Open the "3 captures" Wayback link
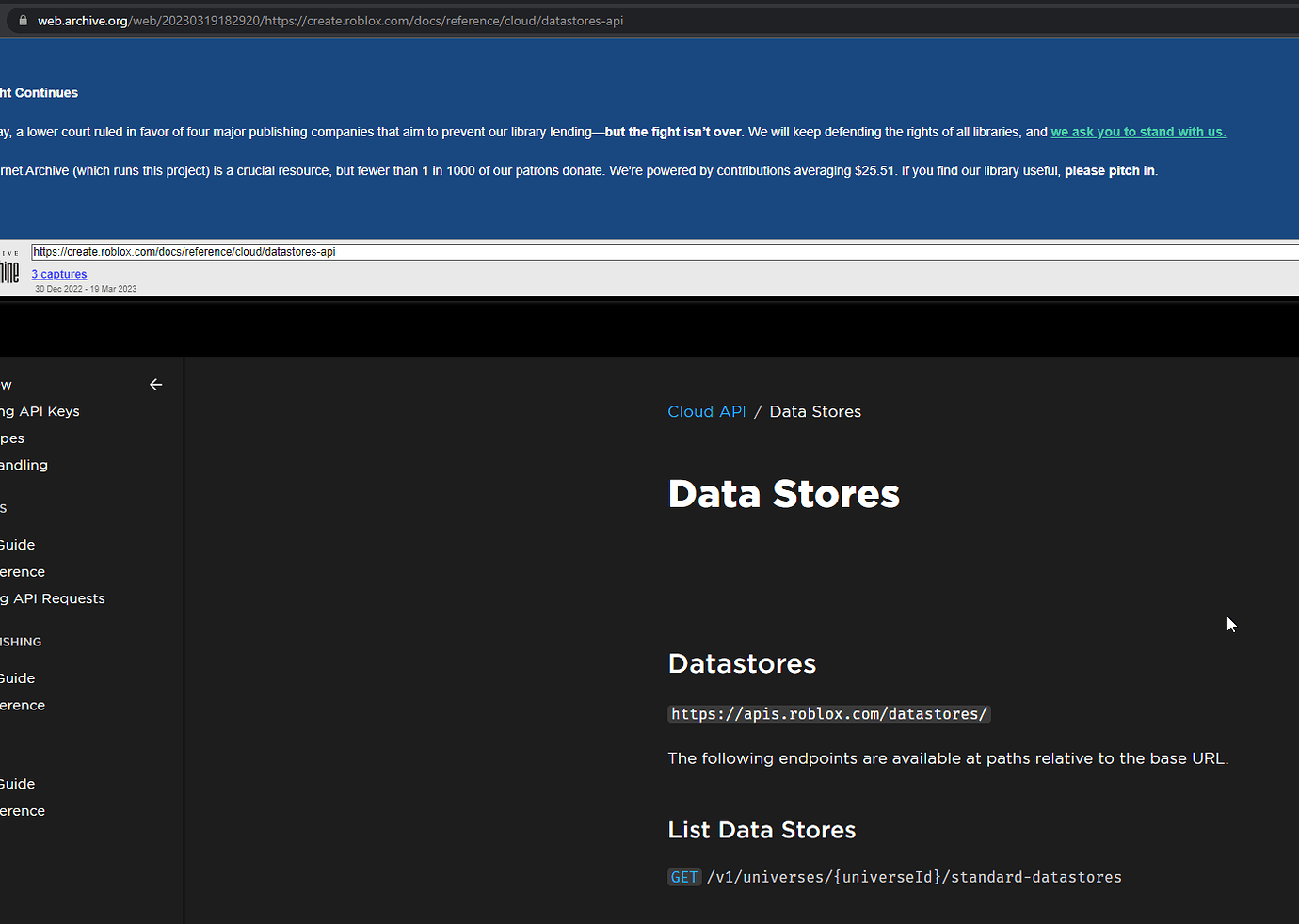1299x924 pixels. point(58,273)
